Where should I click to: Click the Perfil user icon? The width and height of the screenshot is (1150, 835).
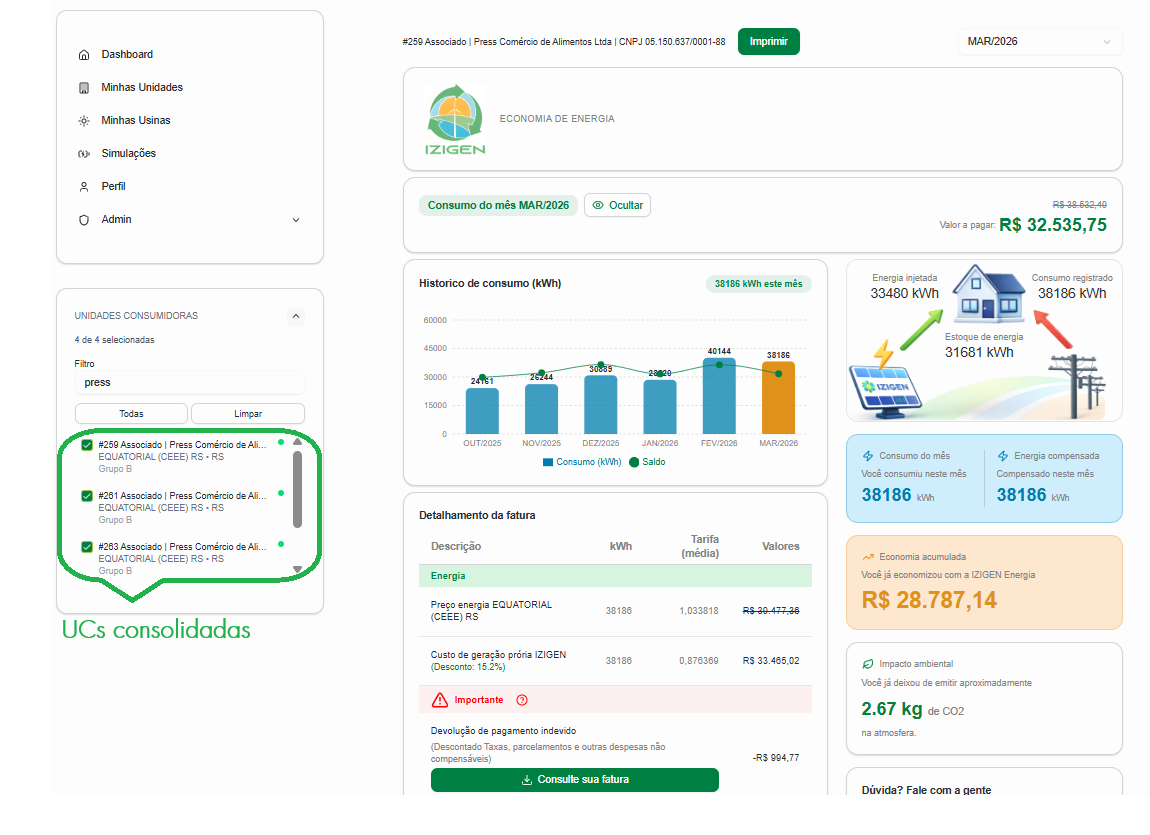point(84,187)
